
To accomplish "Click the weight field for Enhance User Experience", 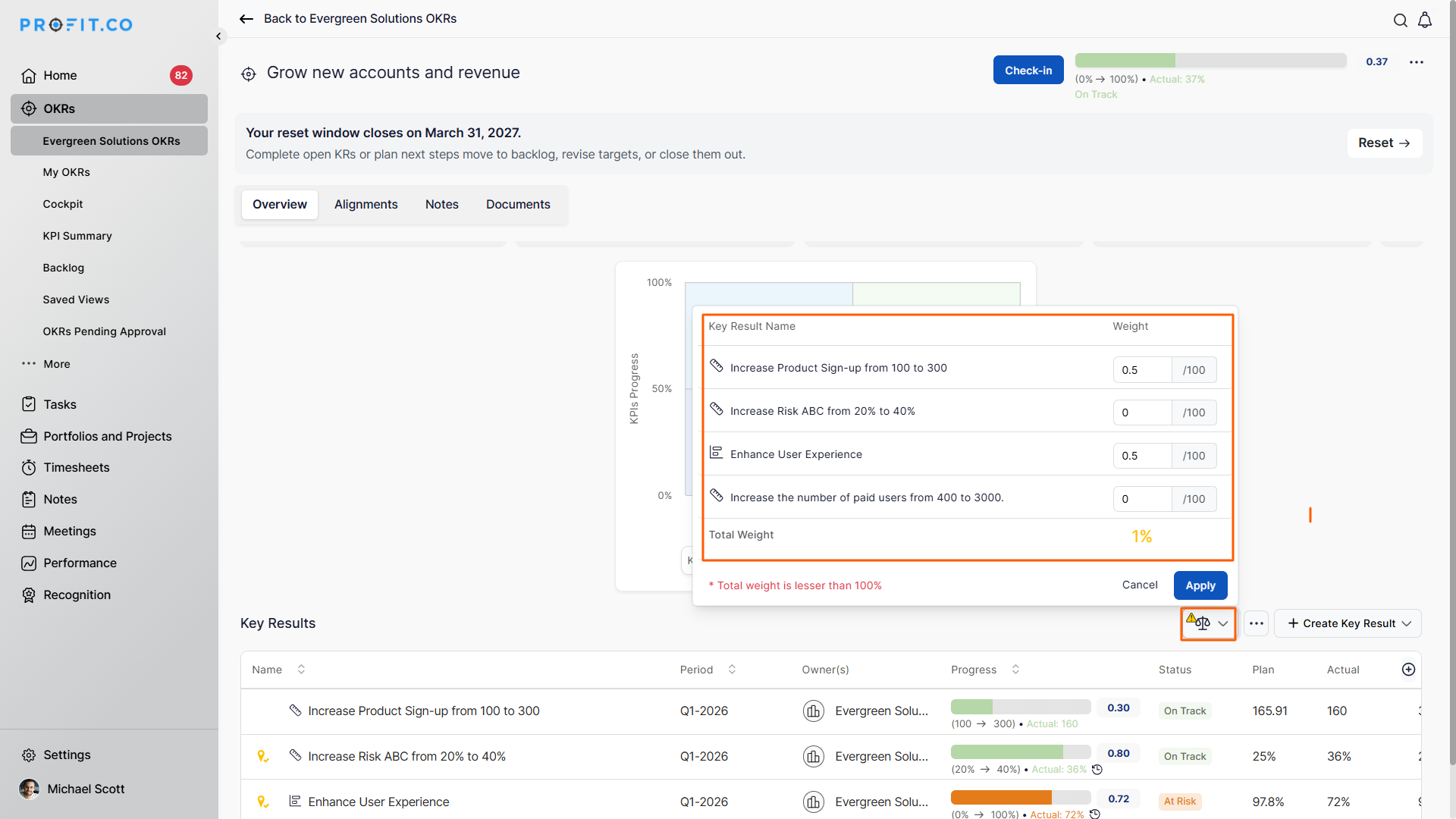I will pos(1142,456).
